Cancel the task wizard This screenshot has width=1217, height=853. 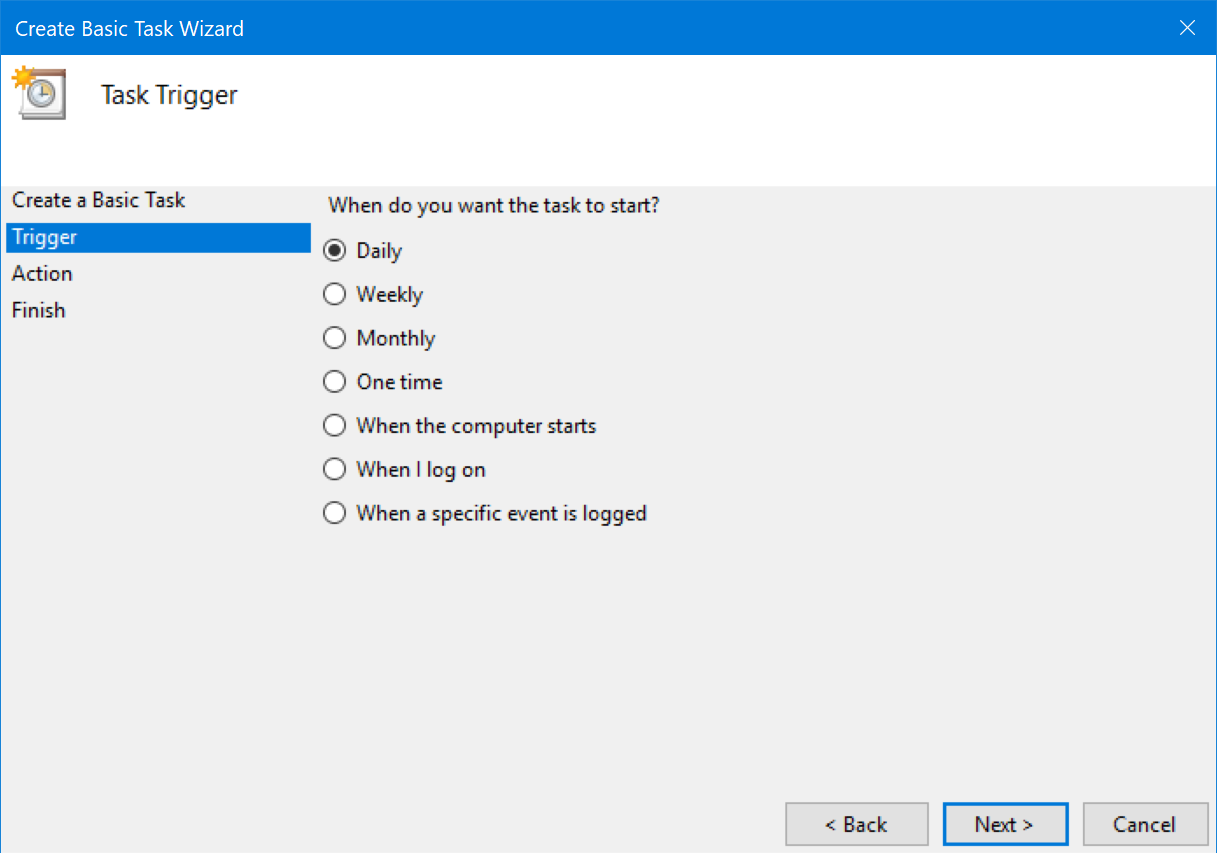click(1145, 824)
